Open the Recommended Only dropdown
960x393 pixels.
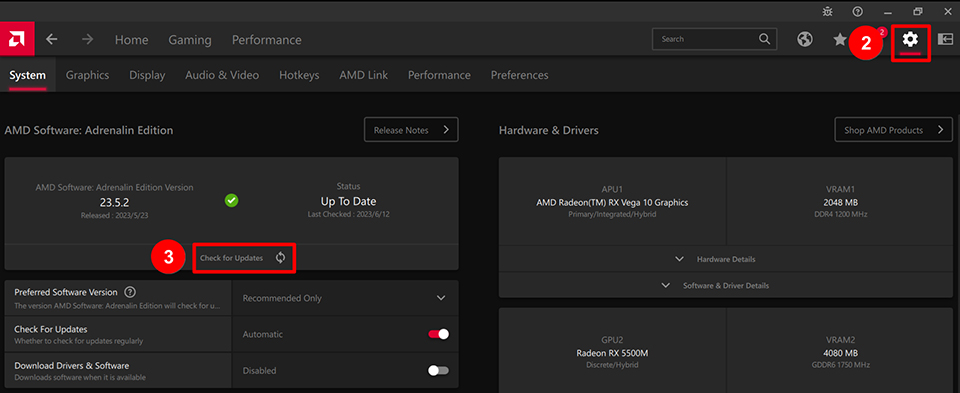pos(345,298)
